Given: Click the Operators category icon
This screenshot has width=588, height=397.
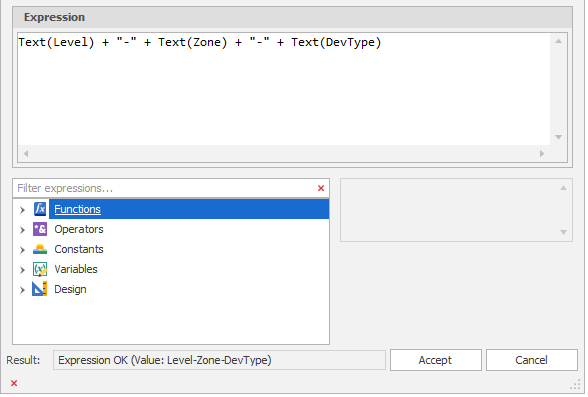Looking at the screenshot, I should click(40, 230).
